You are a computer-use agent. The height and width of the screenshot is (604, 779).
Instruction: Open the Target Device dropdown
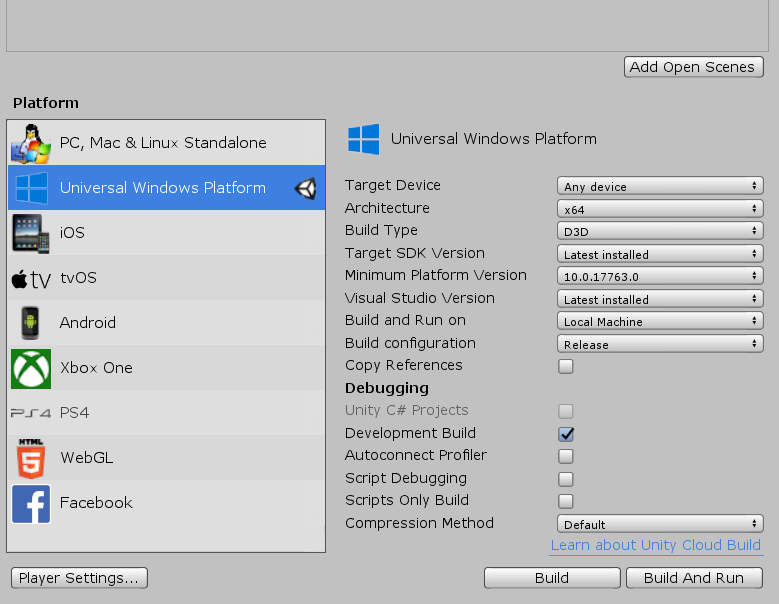(x=660, y=186)
